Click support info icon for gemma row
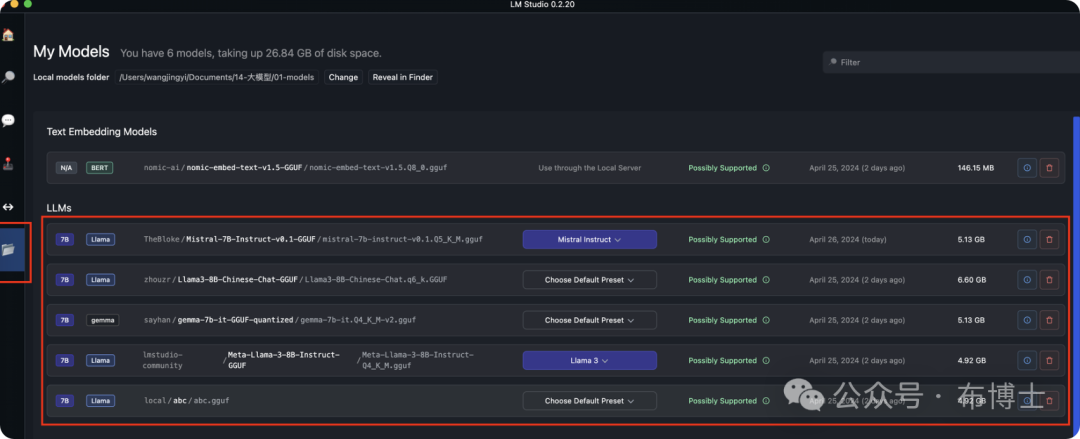The width and height of the screenshot is (1080, 439). click(766, 320)
